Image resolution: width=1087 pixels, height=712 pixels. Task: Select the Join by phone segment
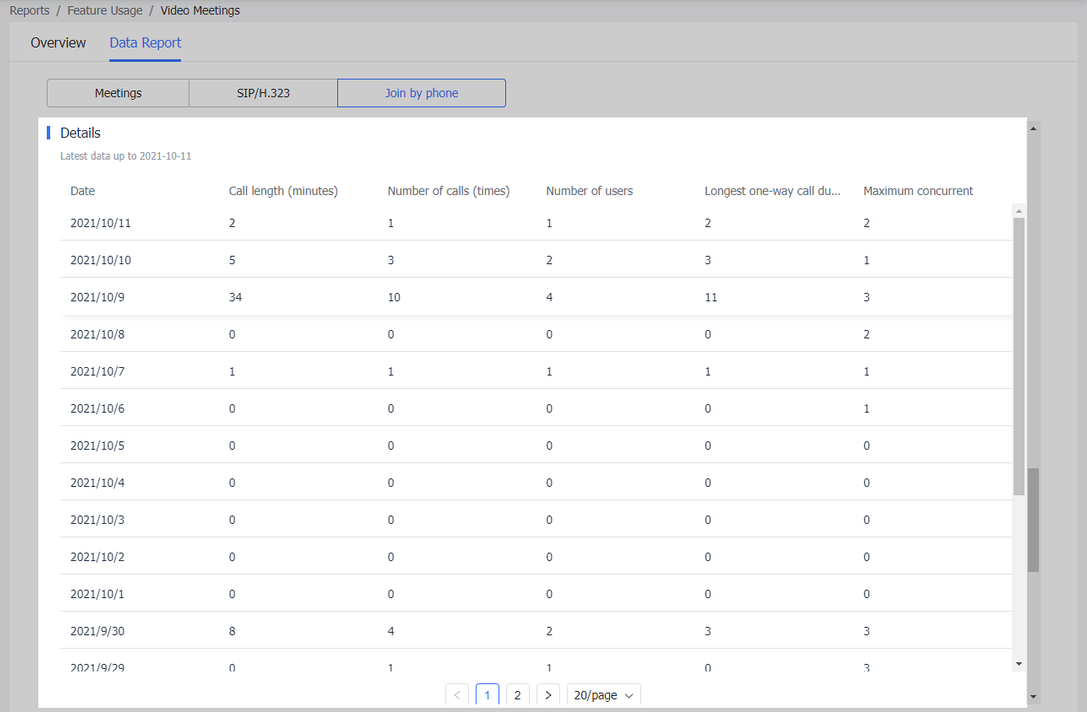pyautogui.click(x=421, y=93)
